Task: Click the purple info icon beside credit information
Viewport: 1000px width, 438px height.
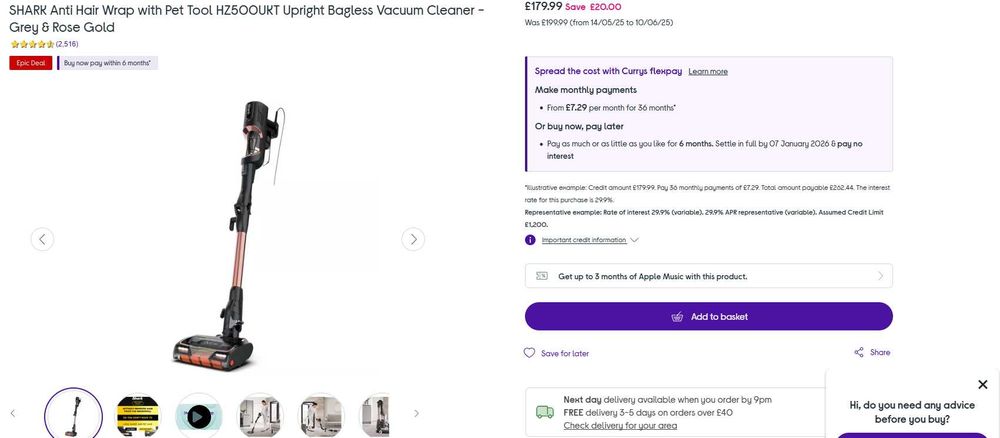Action: 530,240
